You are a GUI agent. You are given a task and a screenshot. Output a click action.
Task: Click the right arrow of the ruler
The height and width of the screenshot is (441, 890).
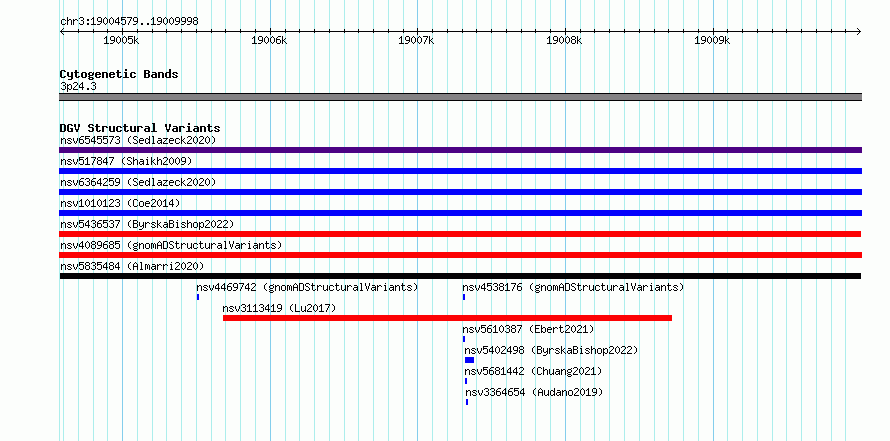pos(859,31)
